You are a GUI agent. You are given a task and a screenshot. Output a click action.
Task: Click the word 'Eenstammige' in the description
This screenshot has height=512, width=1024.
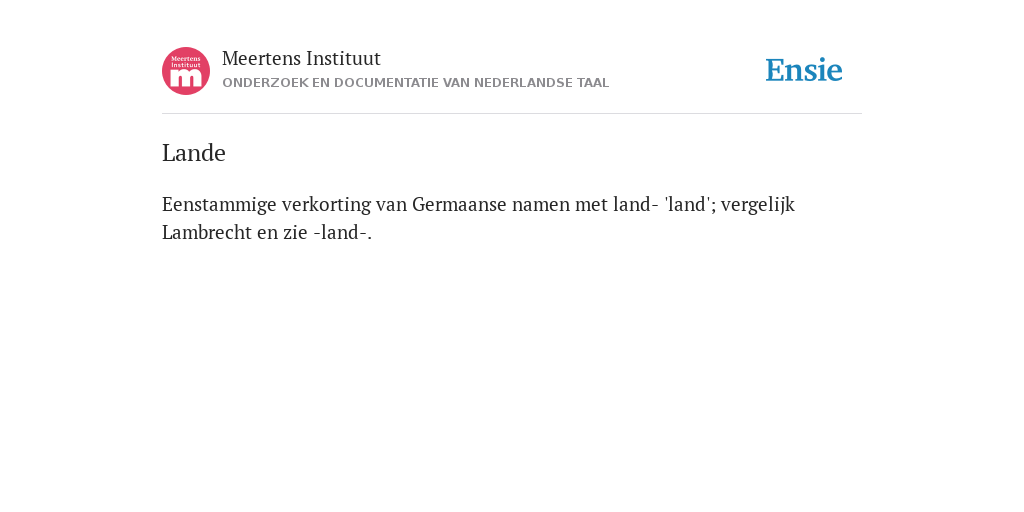(219, 205)
